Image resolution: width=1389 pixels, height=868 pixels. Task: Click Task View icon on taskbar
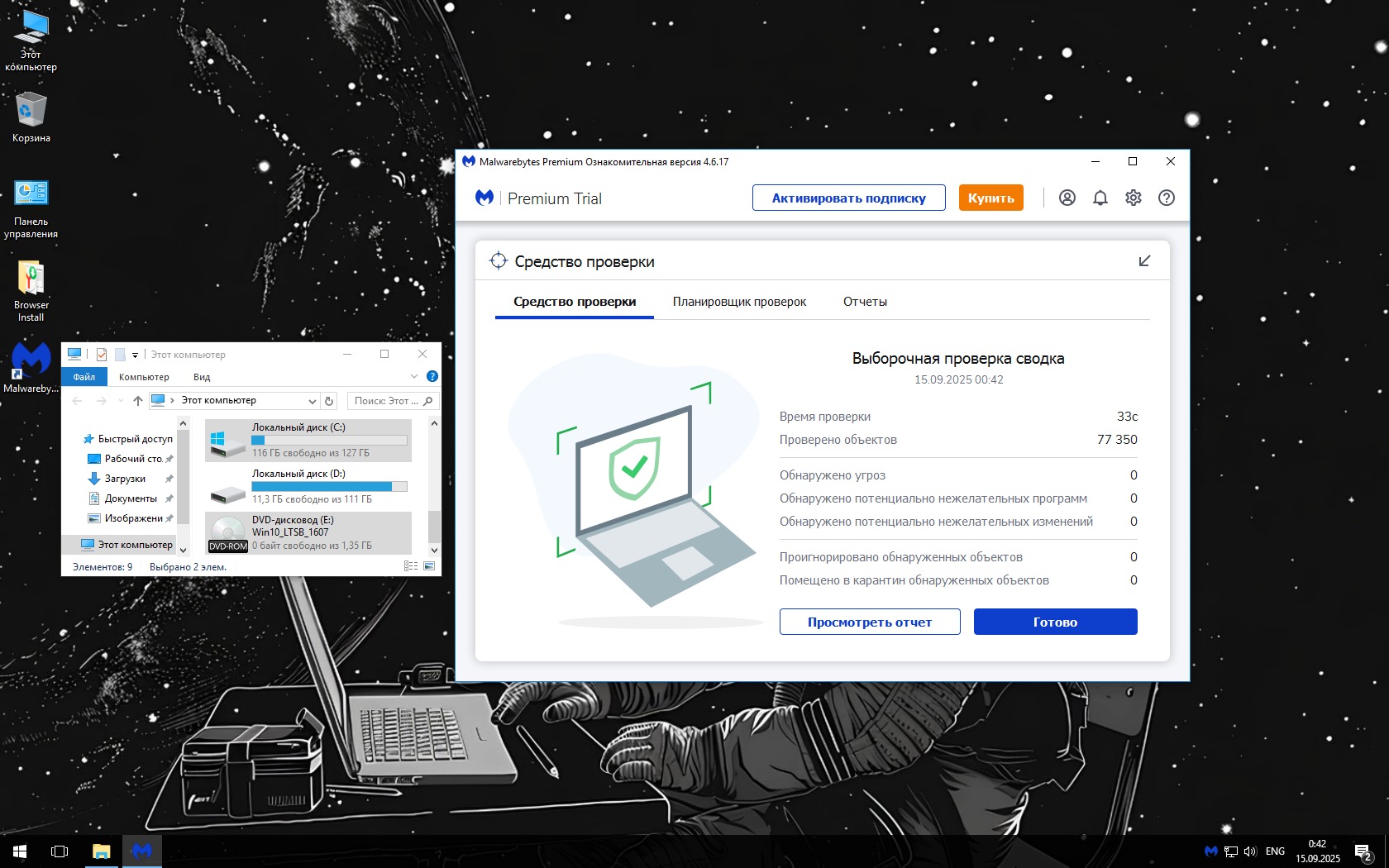tap(60, 851)
